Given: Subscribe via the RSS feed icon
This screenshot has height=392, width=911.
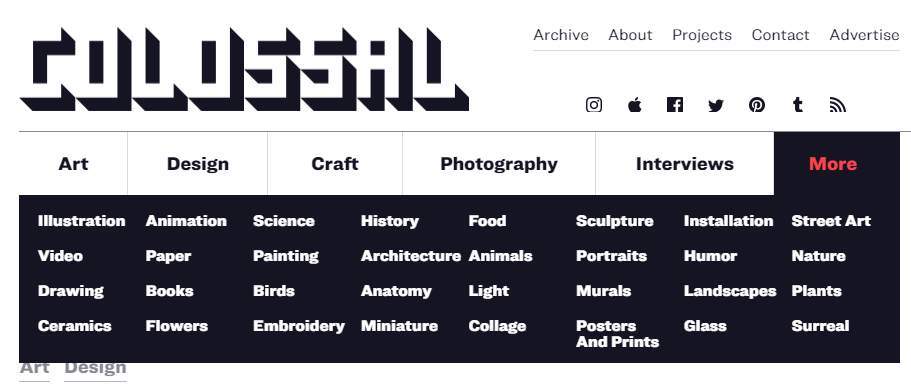Looking at the screenshot, I should (837, 105).
